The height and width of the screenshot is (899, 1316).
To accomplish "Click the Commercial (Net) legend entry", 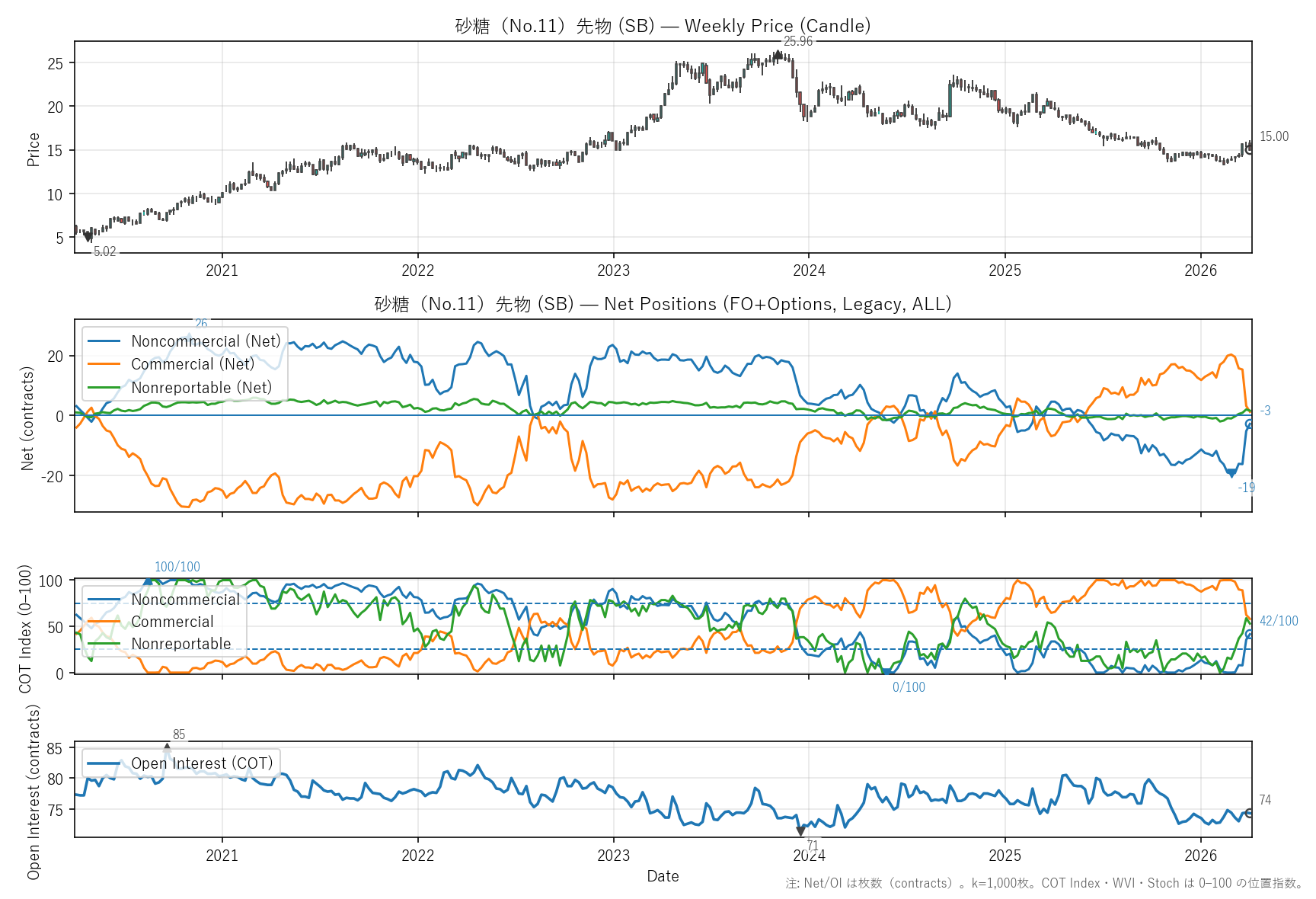I will pos(192,364).
